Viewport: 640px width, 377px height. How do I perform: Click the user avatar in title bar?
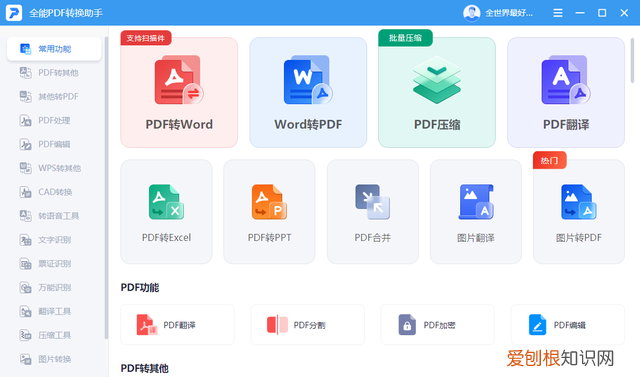click(471, 13)
